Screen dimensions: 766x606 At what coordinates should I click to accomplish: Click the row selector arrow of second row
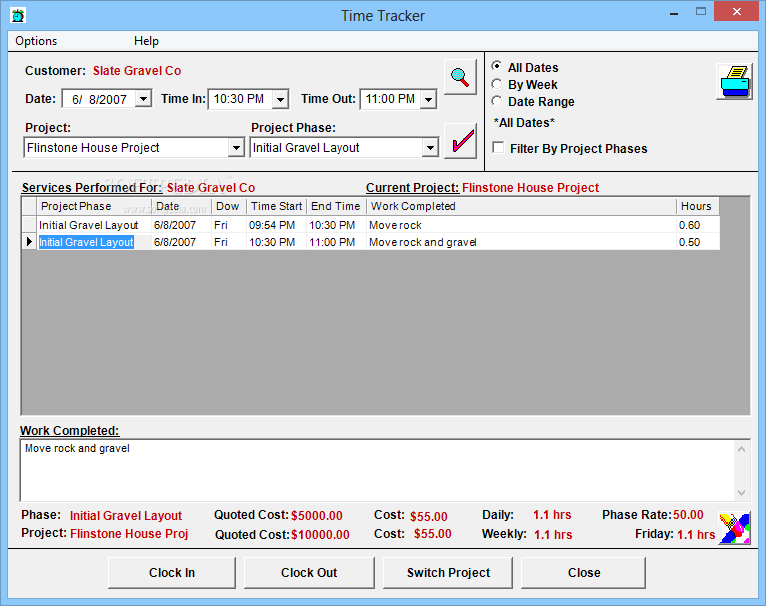pos(29,242)
